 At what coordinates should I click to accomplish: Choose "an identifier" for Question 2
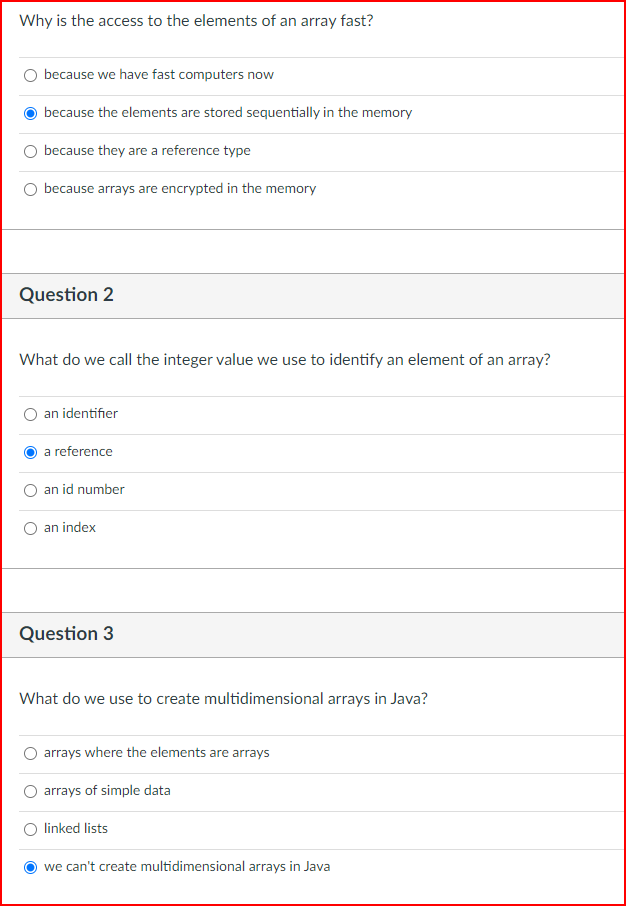[30, 414]
